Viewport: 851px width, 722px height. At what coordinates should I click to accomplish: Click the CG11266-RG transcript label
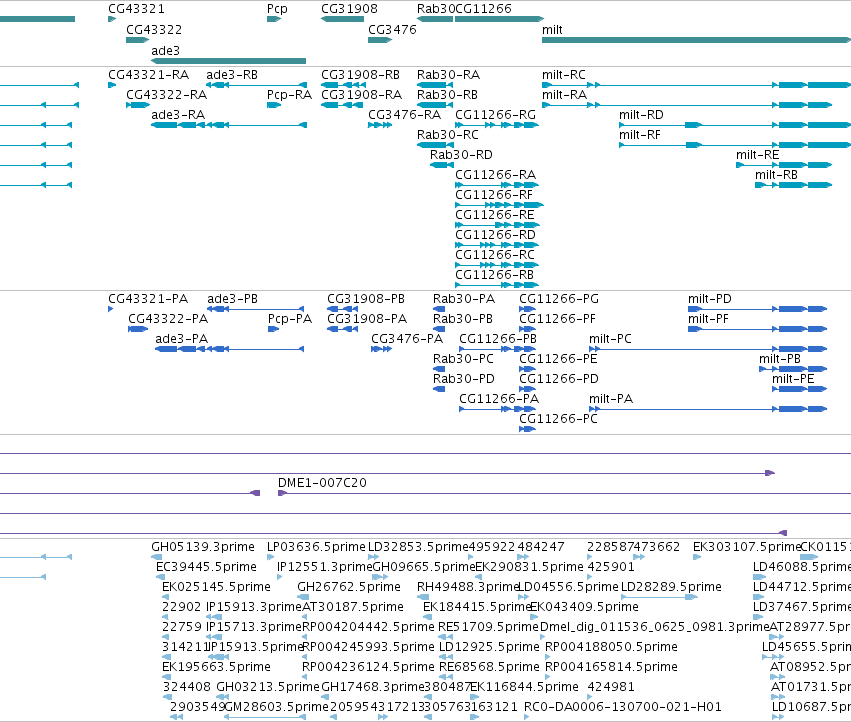pyautogui.click(x=496, y=115)
